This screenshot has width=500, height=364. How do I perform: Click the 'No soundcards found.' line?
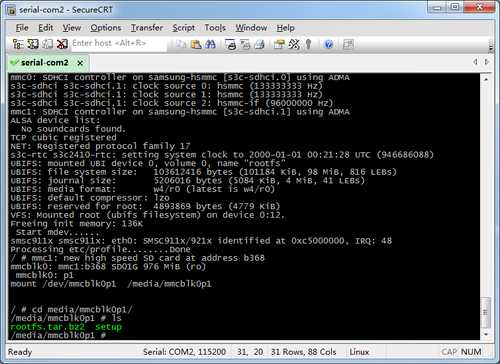click(73, 129)
